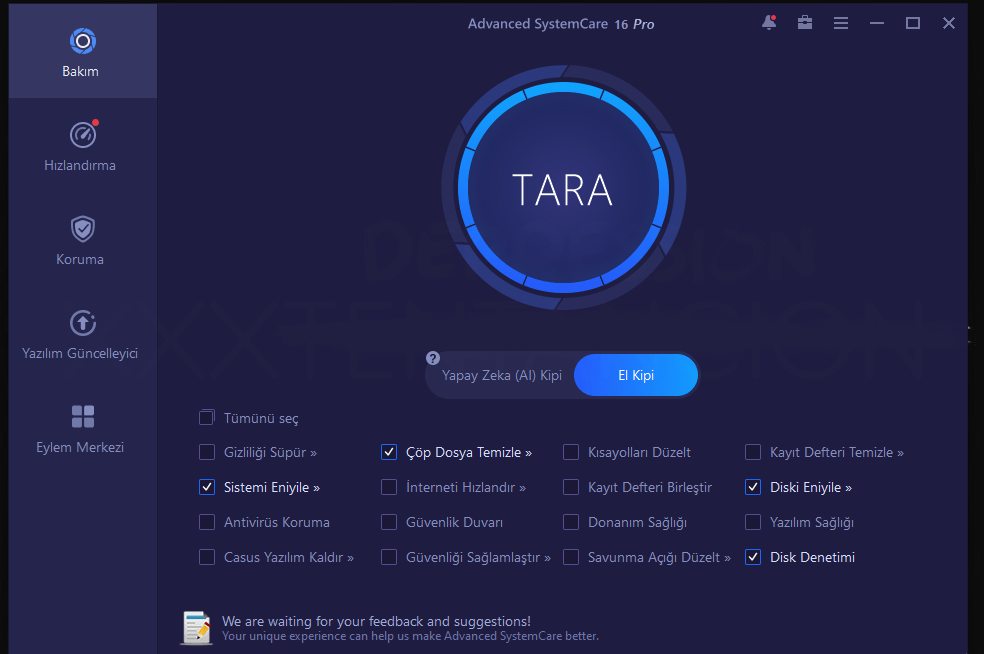Open Gizliliği Süpür » details link
This screenshot has height=654, width=984.
[270, 453]
